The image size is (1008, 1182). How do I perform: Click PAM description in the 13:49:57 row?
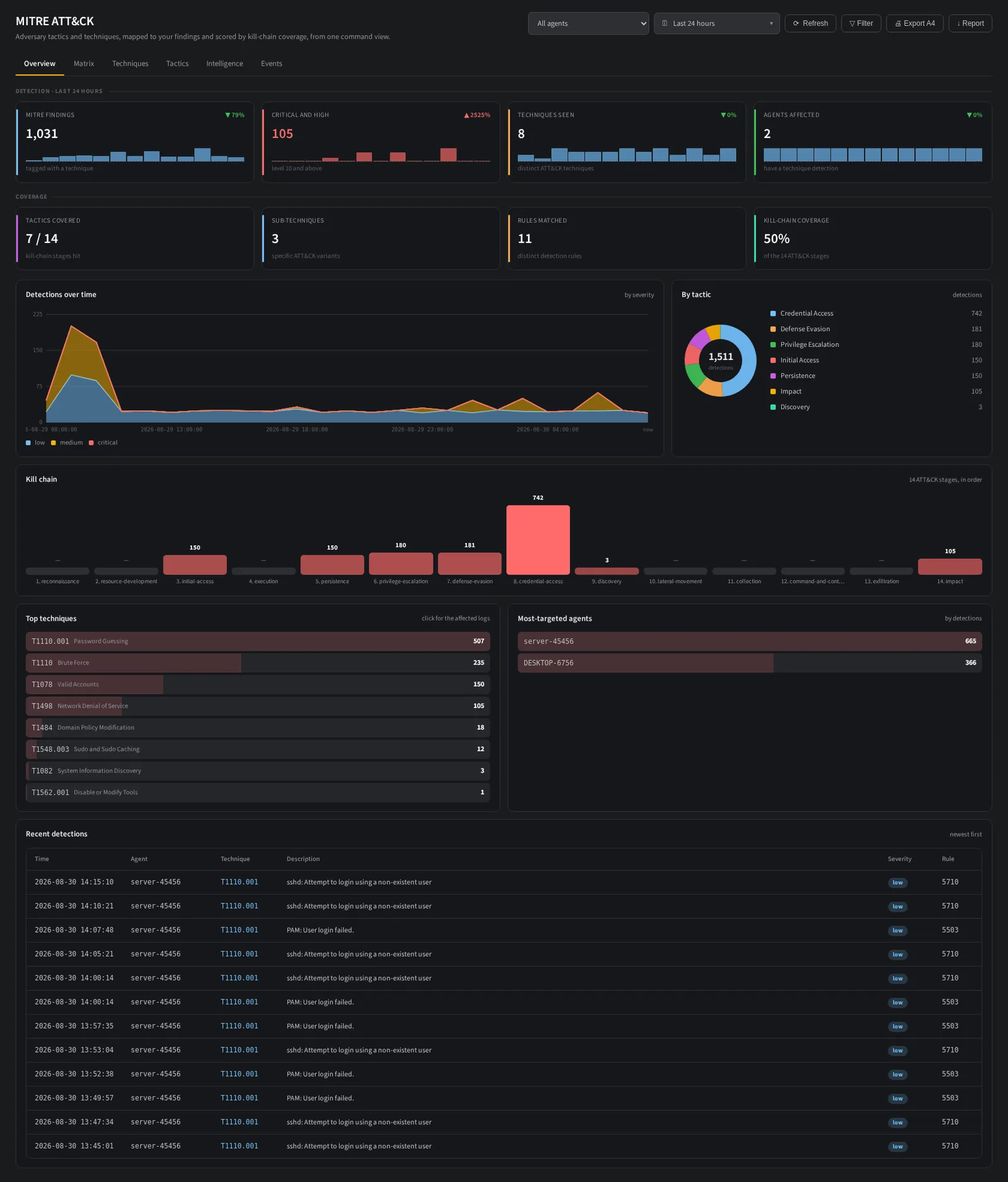(x=320, y=1098)
